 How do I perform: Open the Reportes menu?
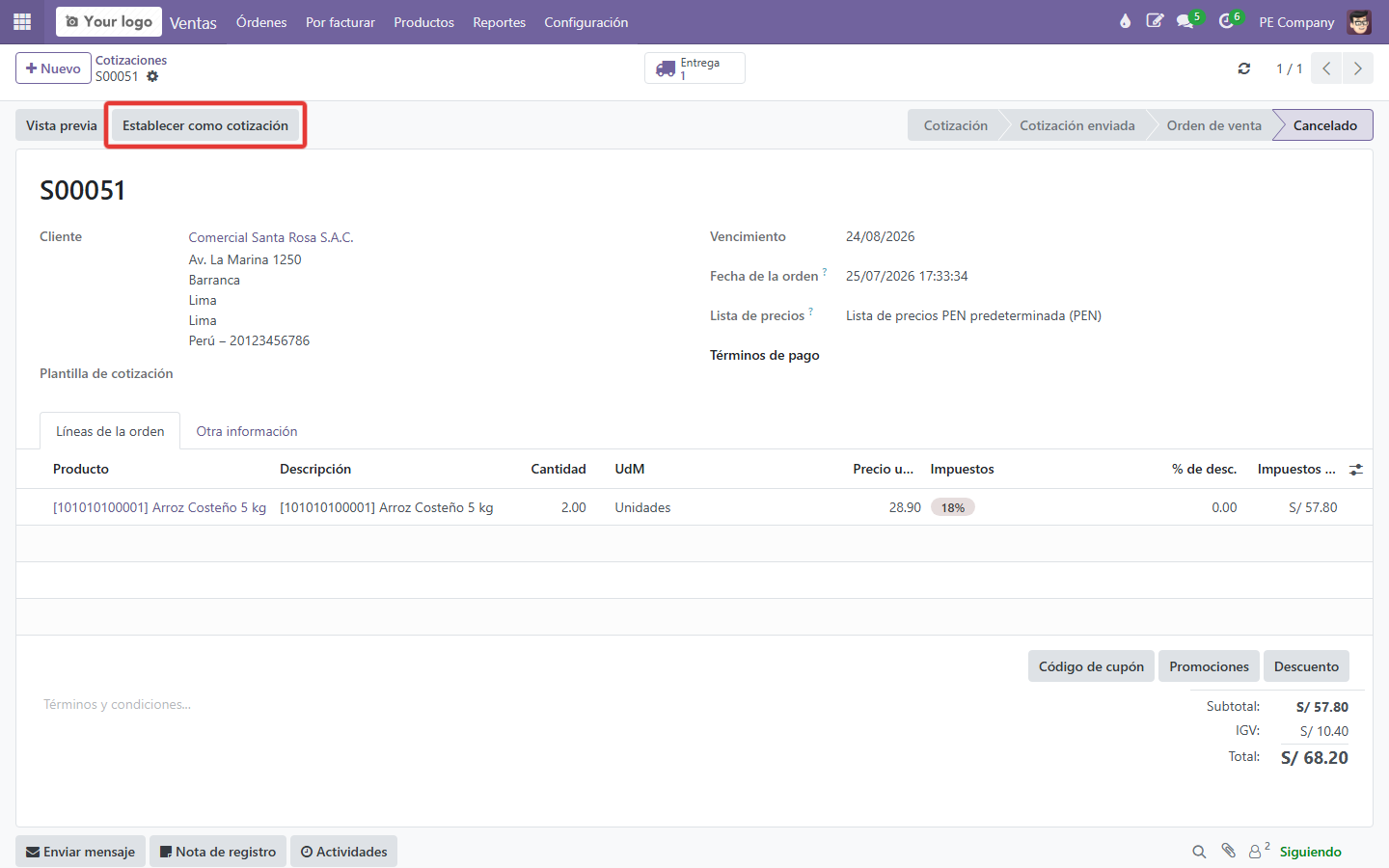coord(499,22)
